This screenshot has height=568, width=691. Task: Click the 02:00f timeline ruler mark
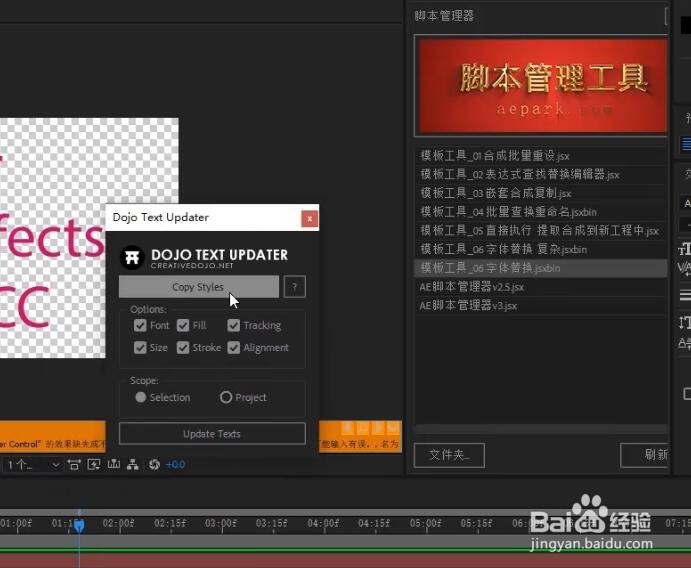pyautogui.click(x=118, y=523)
